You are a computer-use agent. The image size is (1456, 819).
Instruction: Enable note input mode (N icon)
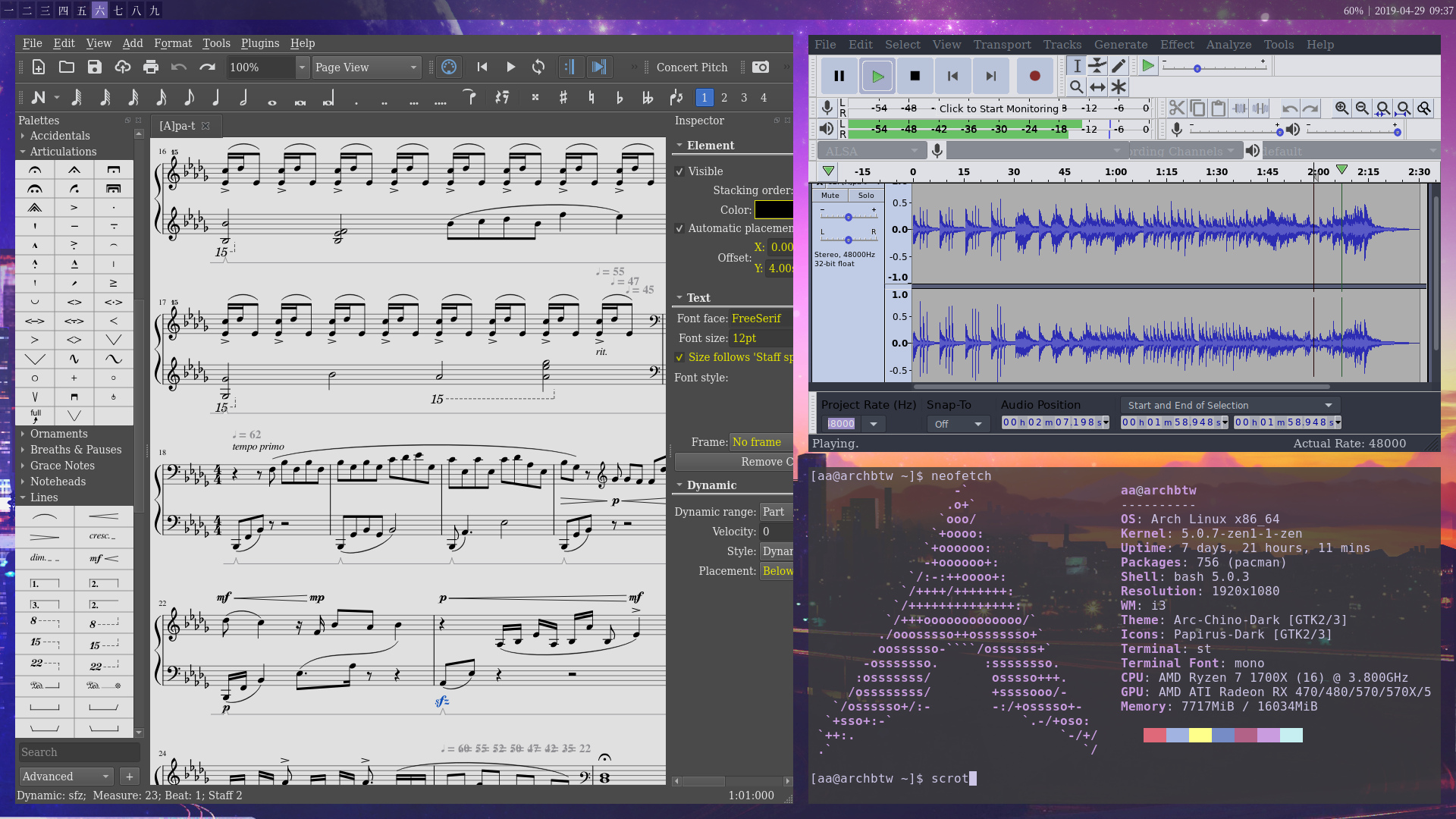(x=39, y=98)
